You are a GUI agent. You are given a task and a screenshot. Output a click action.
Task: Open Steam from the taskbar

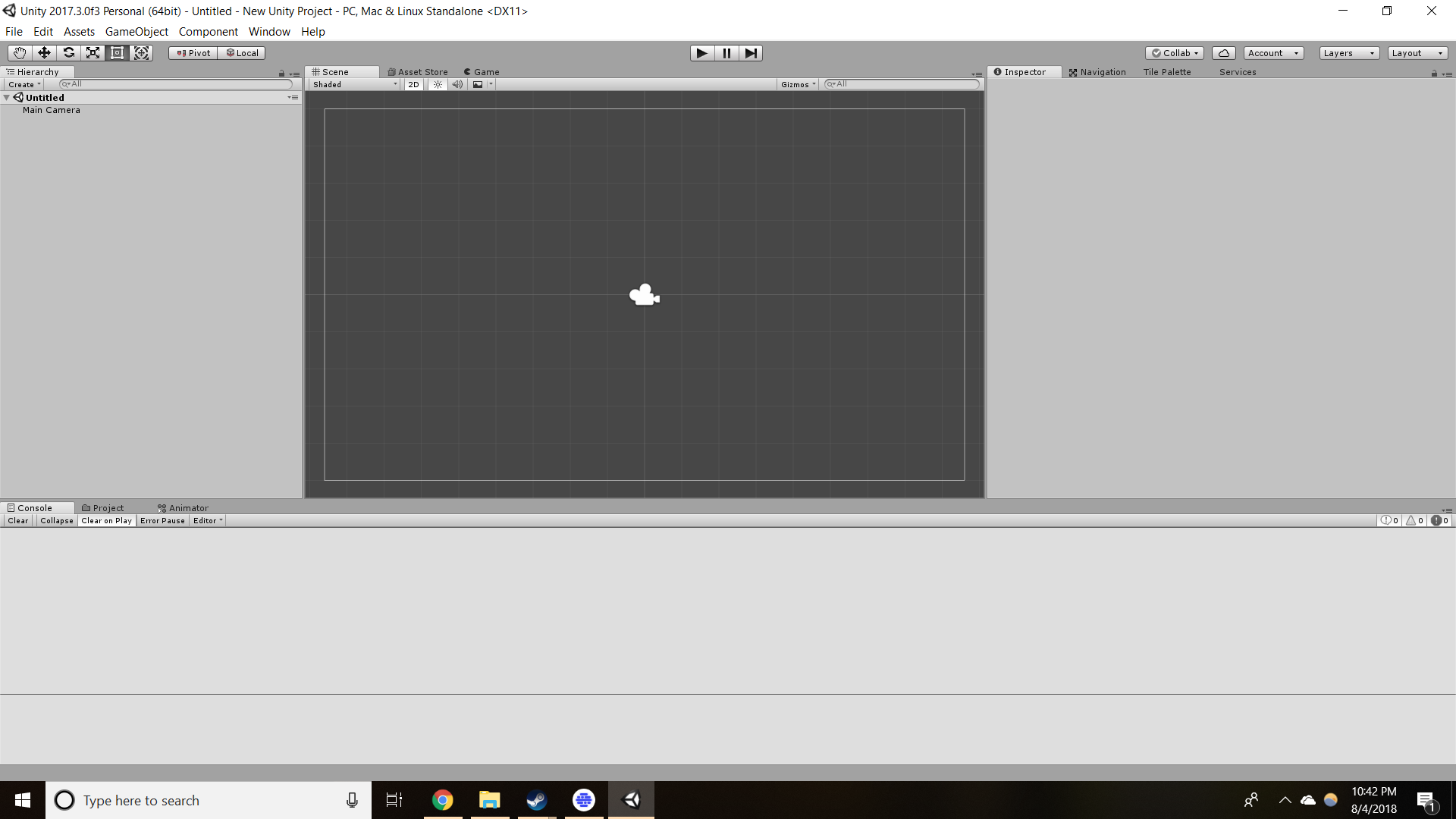coord(537,800)
